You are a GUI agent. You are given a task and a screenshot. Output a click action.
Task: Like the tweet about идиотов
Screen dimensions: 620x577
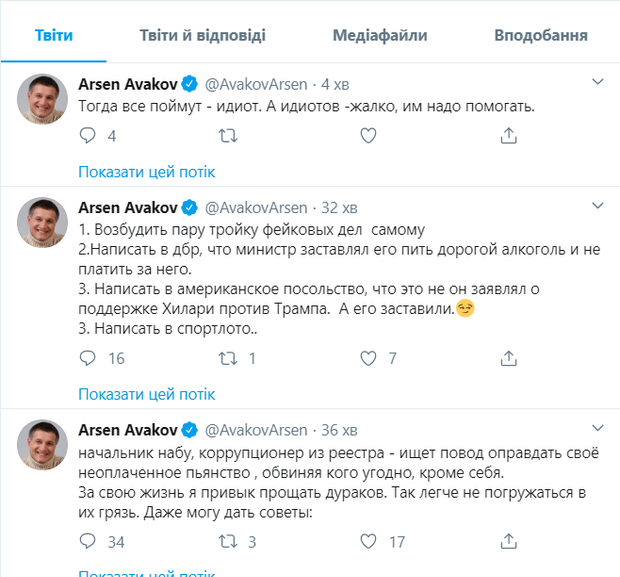pos(367,135)
